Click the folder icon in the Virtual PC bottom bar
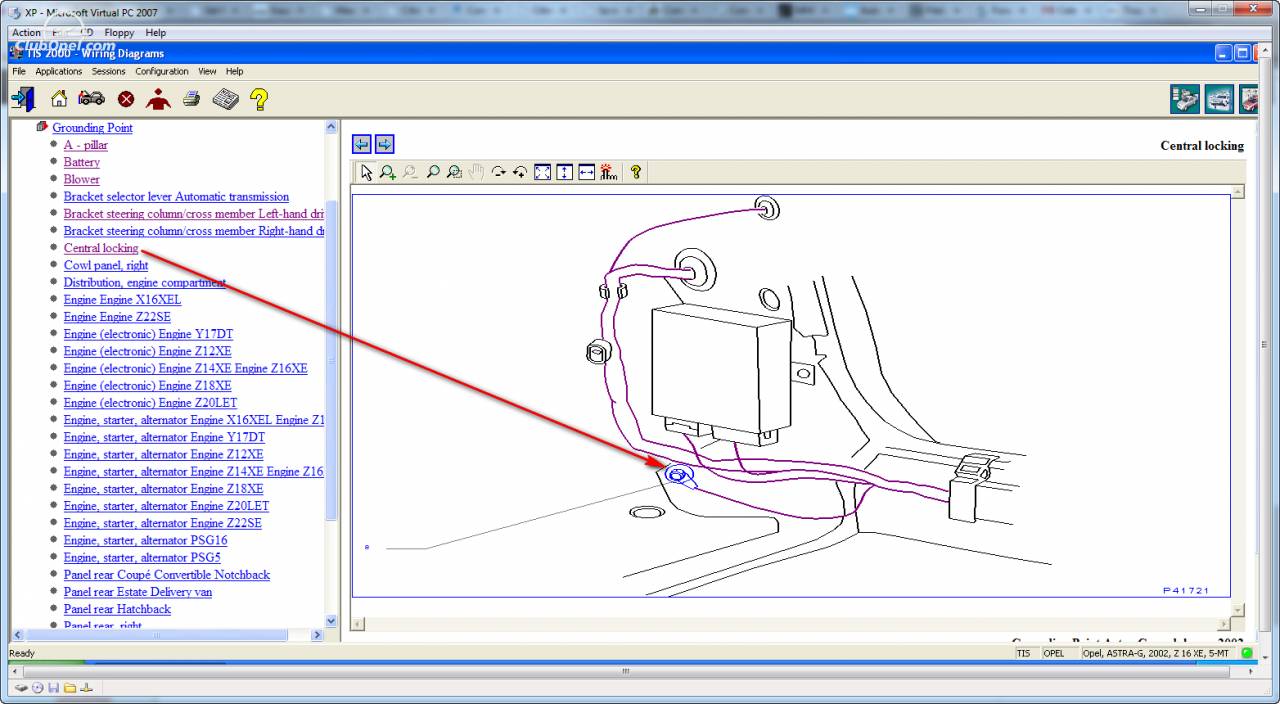This screenshot has height=704, width=1280. [x=70, y=688]
